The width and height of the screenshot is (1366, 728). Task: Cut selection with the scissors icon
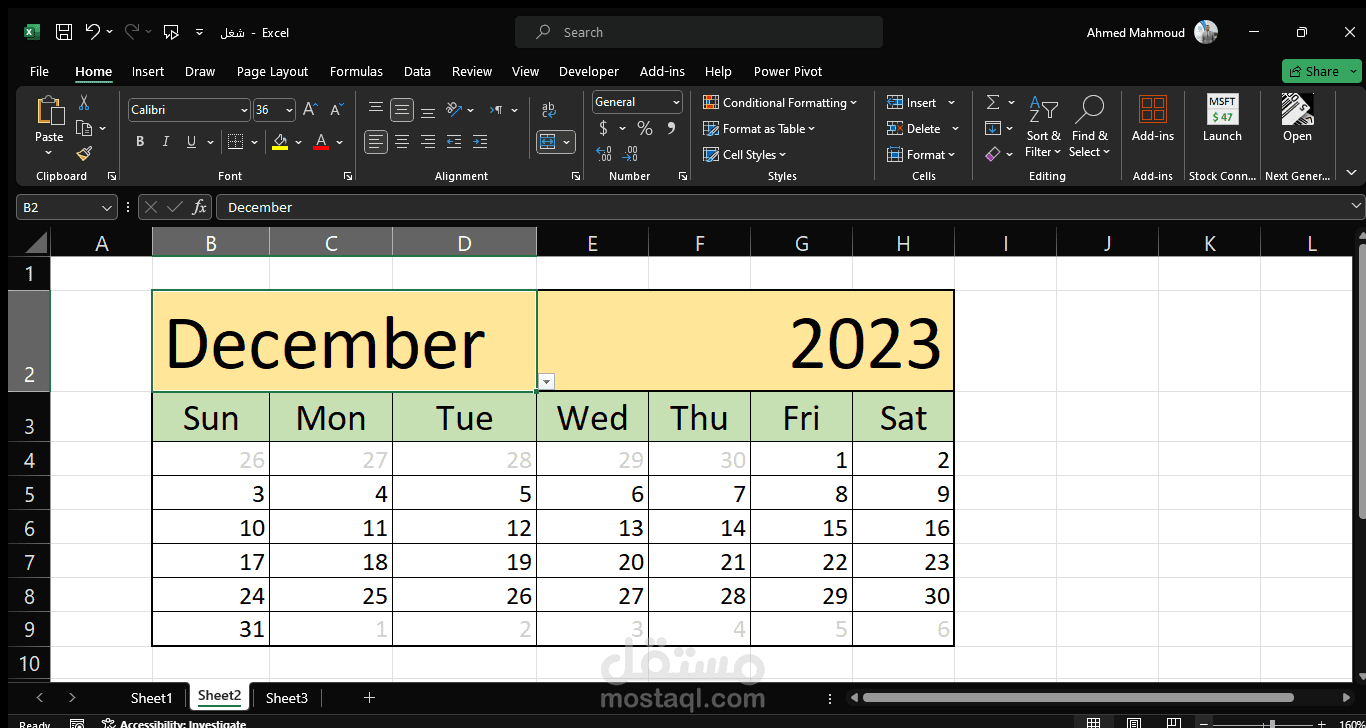pyautogui.click(x=84, y=102)
